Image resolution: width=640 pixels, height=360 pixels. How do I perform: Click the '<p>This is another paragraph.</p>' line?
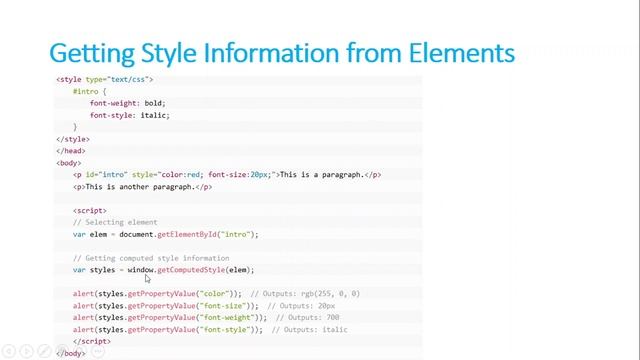pyautogui.click(x=143, y=187)
